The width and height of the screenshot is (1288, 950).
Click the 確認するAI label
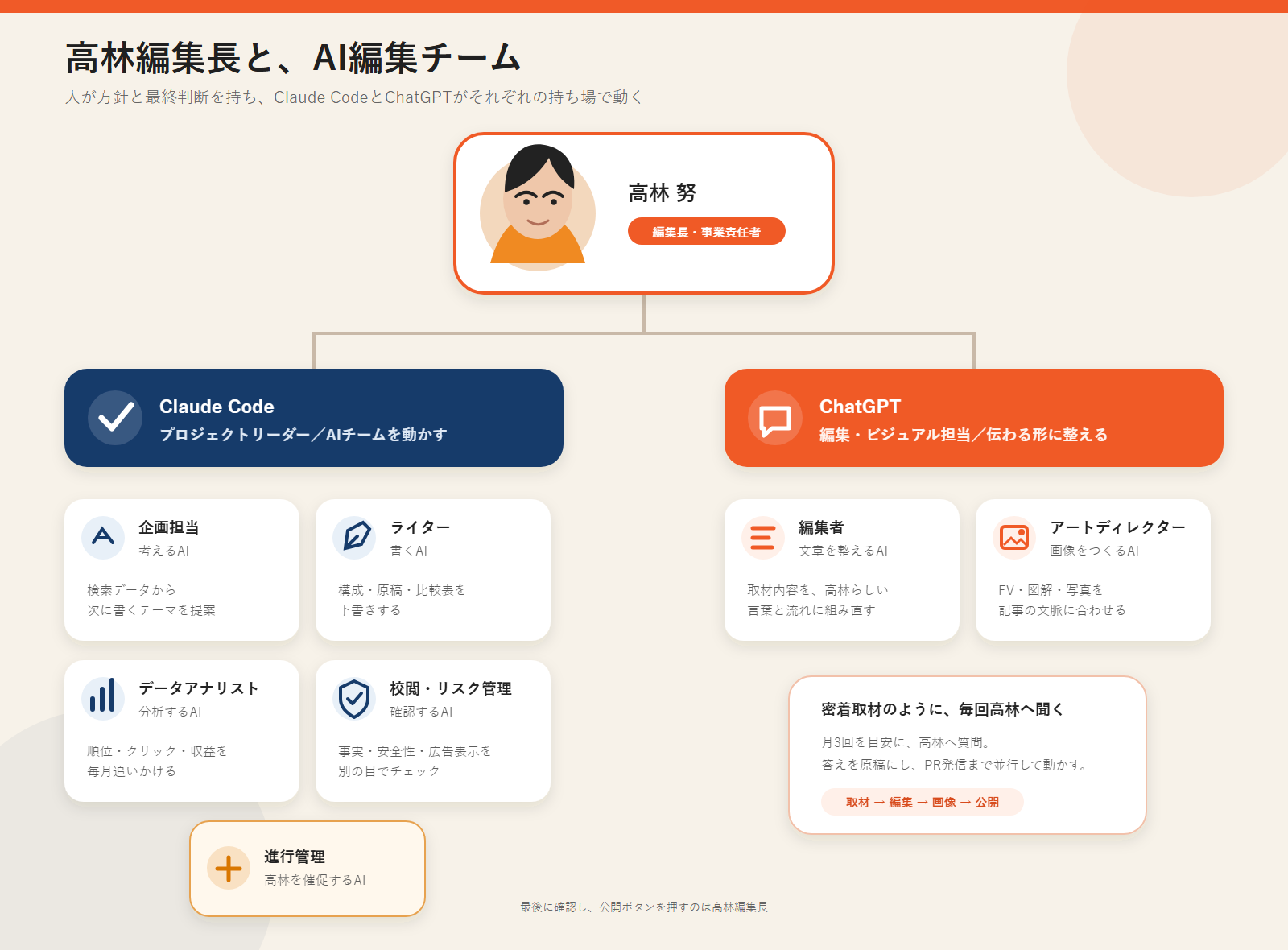click(x=422, y=712)
